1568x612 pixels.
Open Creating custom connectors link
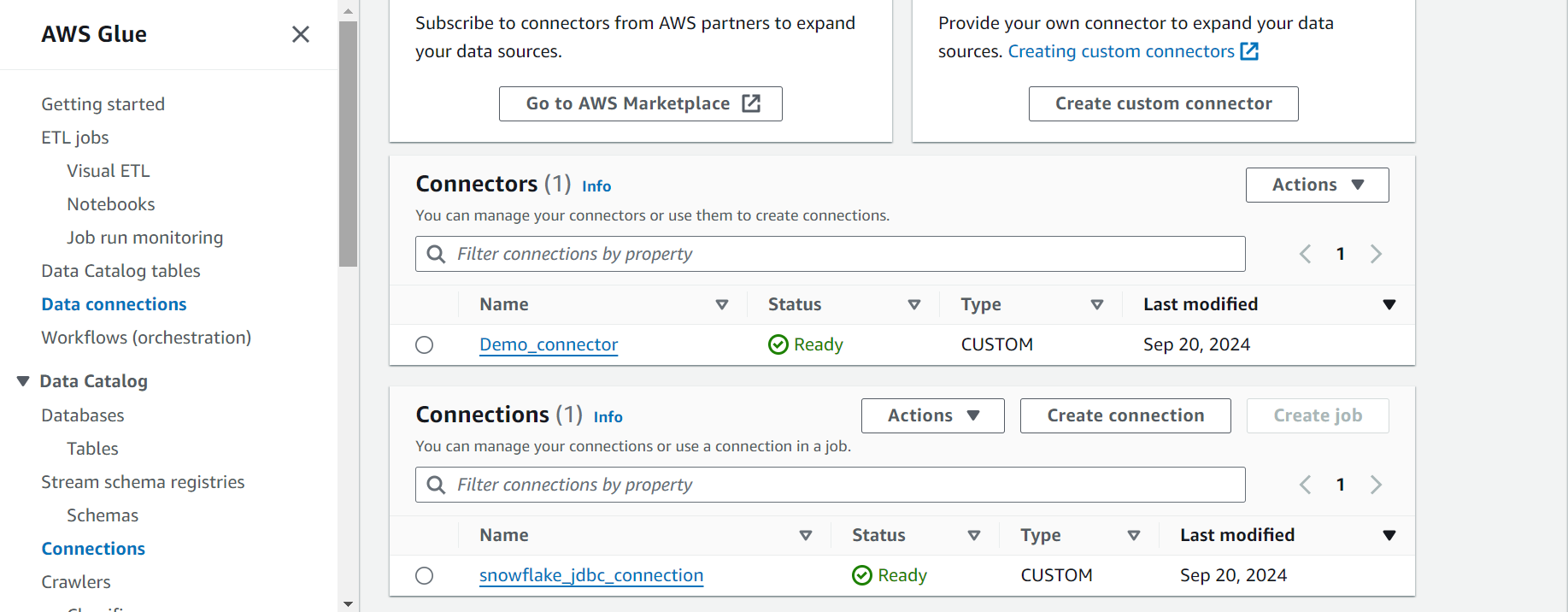(x=1121, y=51)
